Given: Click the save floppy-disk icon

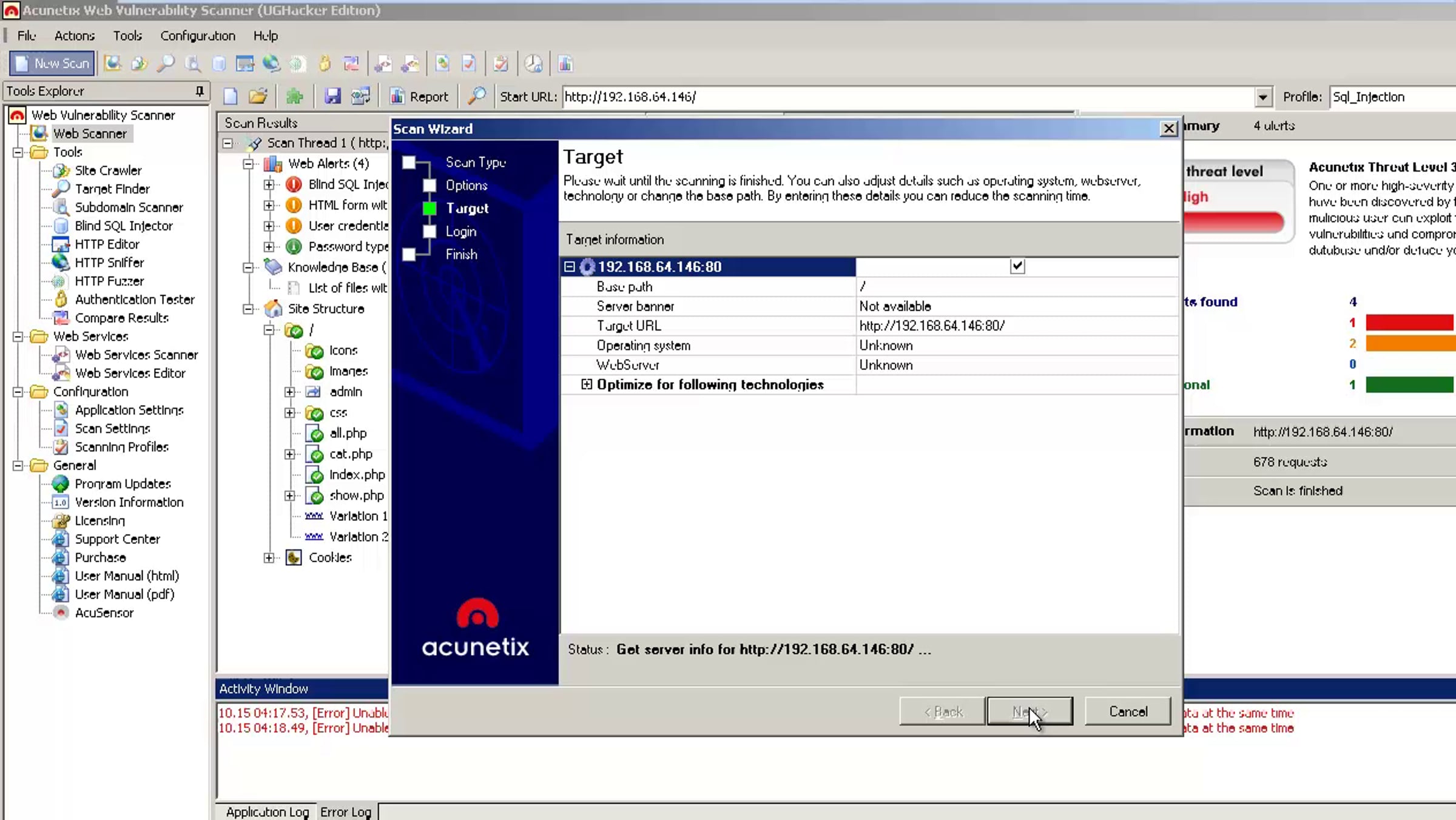Looking at the screenshot, I should coord(332,96).
